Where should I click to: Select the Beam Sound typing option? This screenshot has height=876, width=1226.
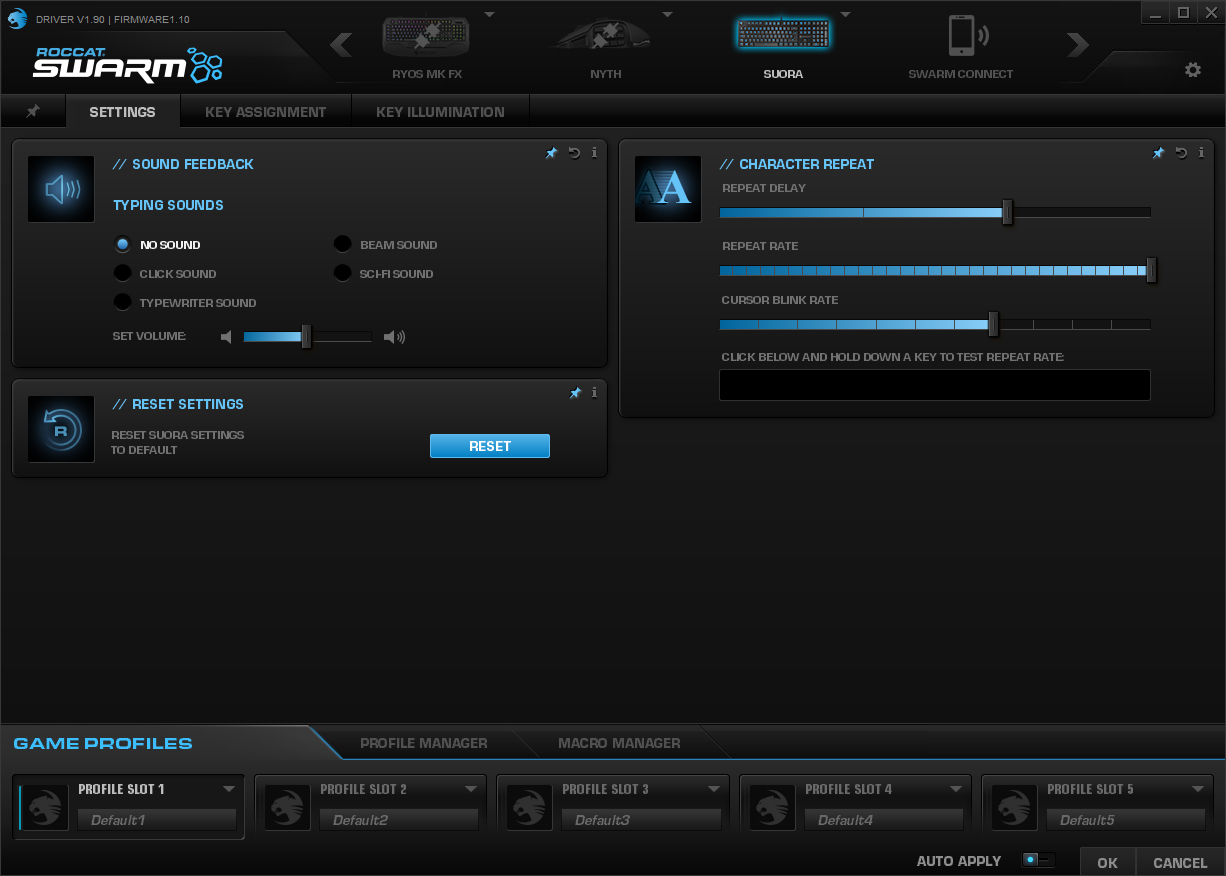coord(343,245)
